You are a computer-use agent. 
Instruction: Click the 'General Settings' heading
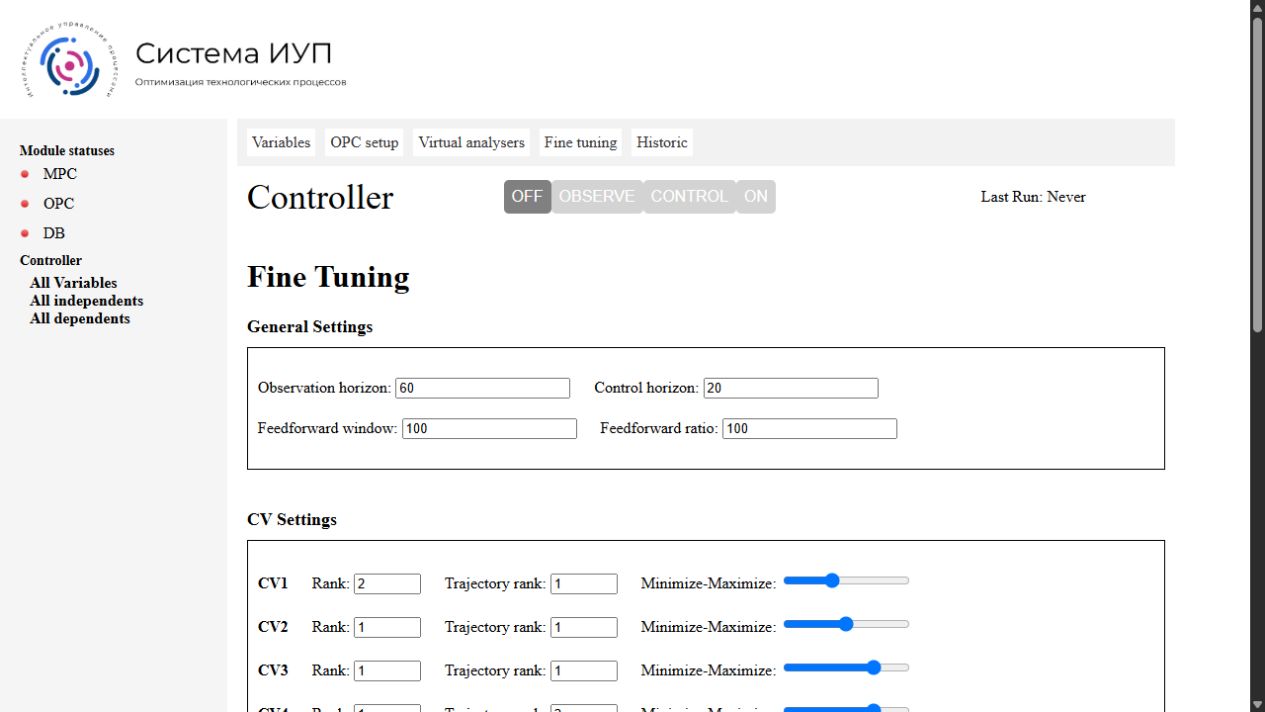click(310, 327)
